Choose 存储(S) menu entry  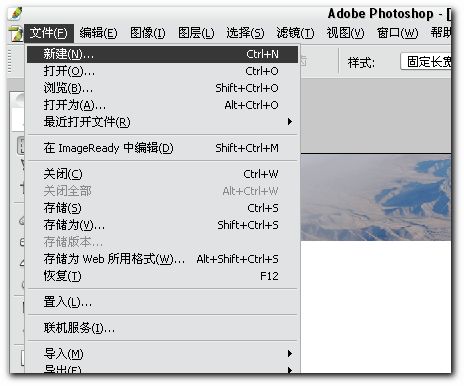click(x=162, y=208)
